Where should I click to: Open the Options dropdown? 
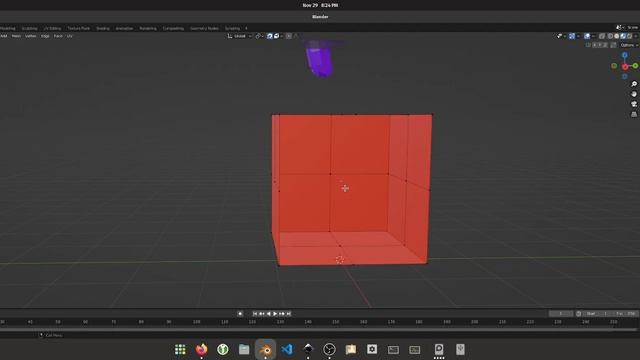coord(629,45)
